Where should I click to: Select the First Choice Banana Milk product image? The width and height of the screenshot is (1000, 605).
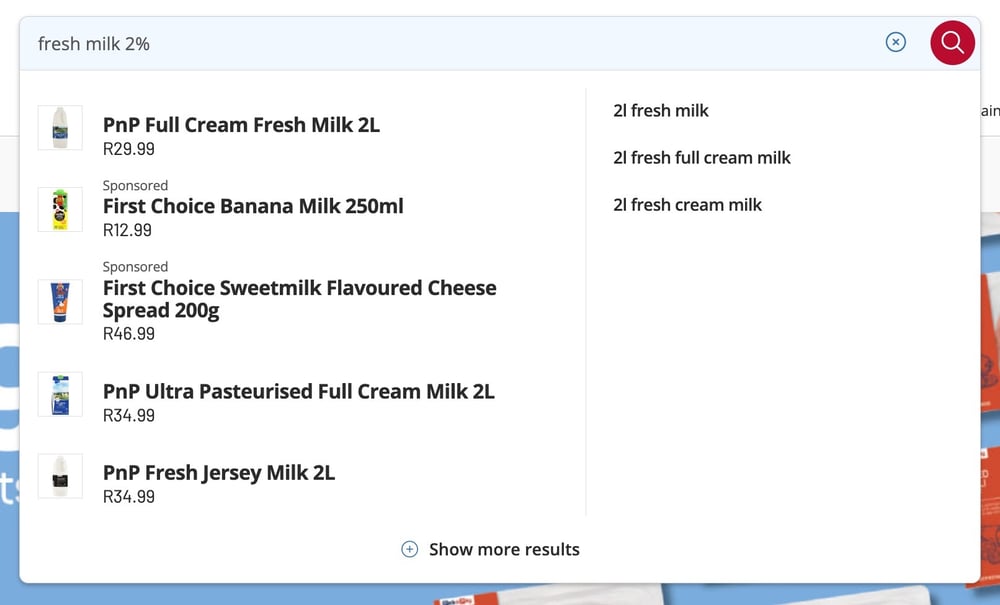60,209
